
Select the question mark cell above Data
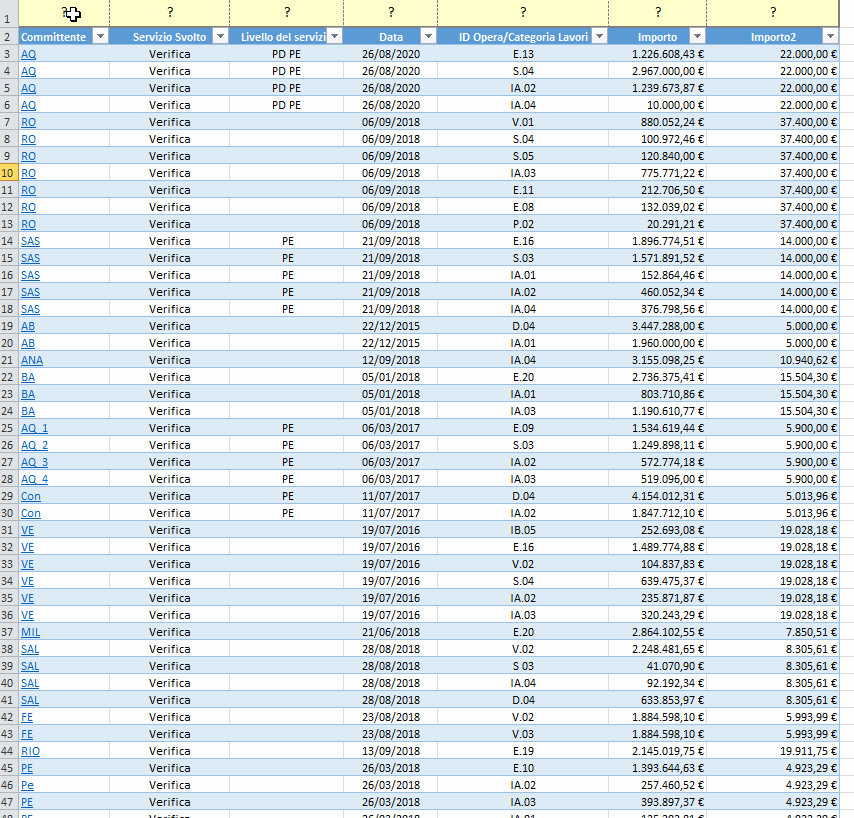391,13
